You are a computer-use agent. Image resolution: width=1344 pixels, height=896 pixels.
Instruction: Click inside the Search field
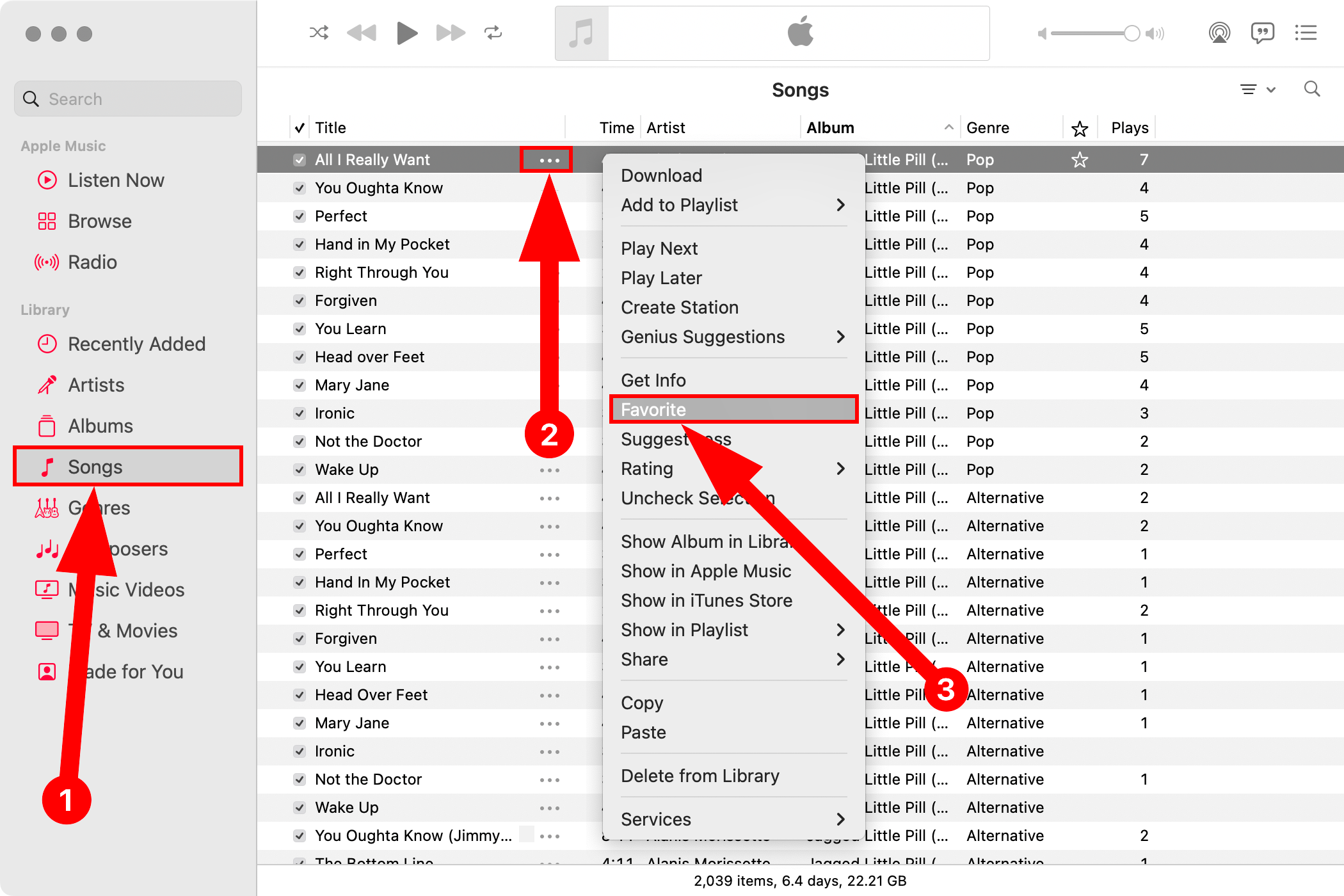pos(127,99)
